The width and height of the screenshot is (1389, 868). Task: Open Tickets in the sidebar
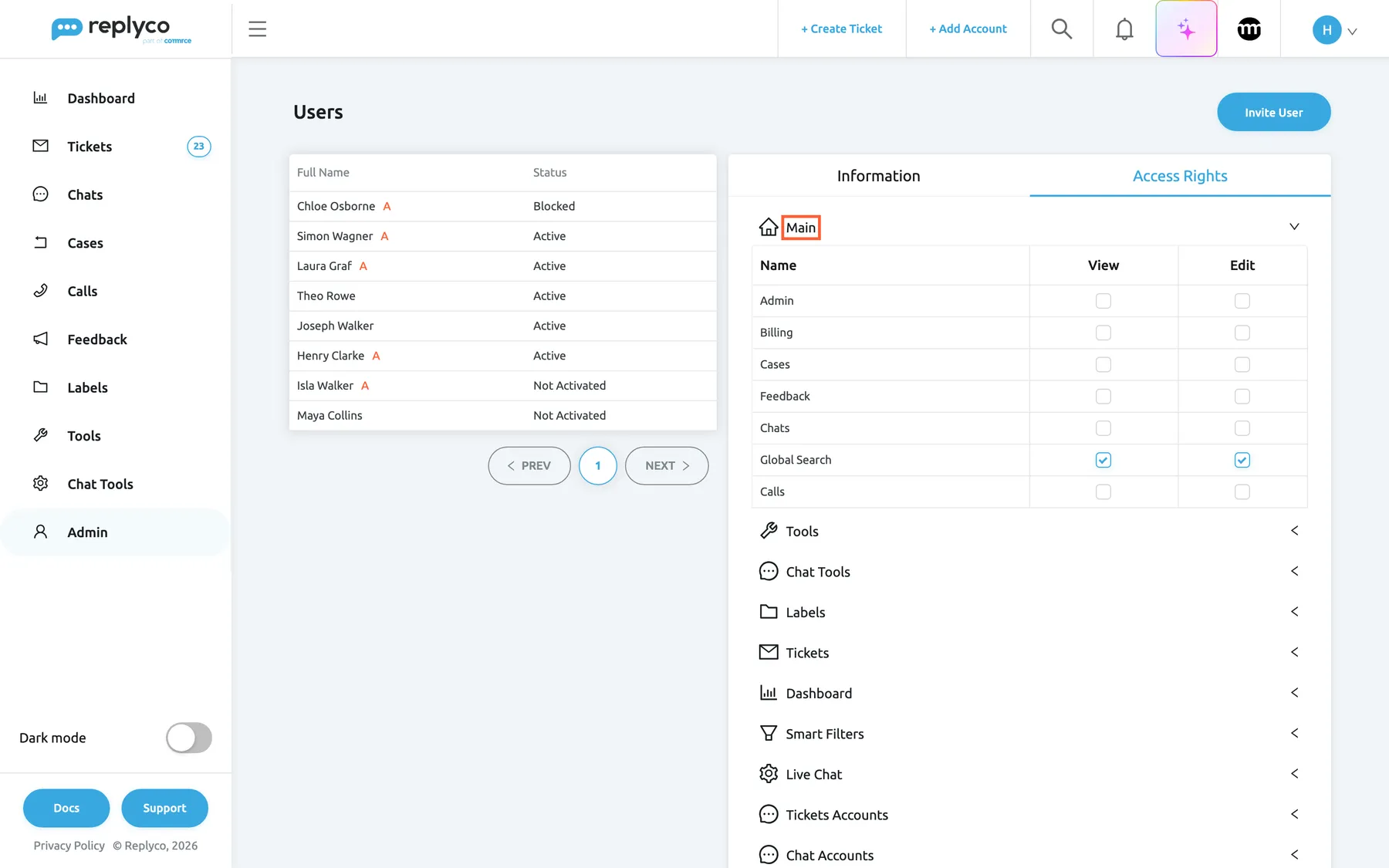90,147
